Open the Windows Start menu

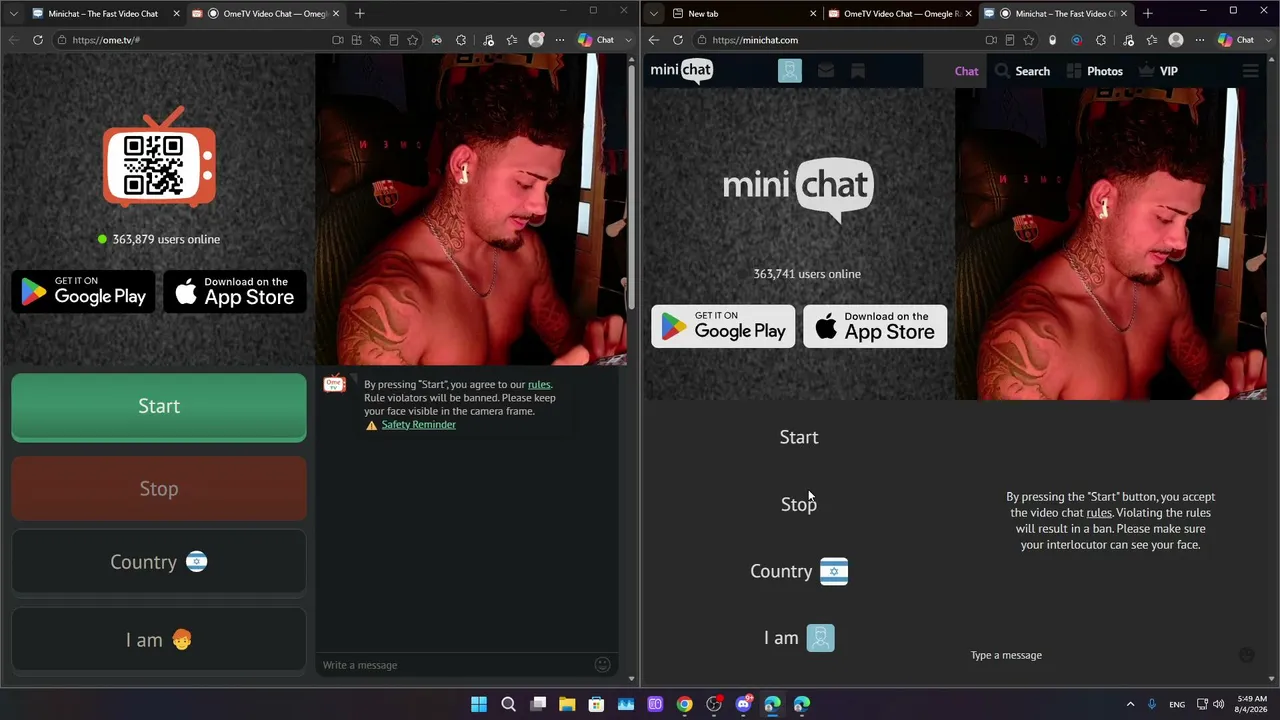[479, 704]
